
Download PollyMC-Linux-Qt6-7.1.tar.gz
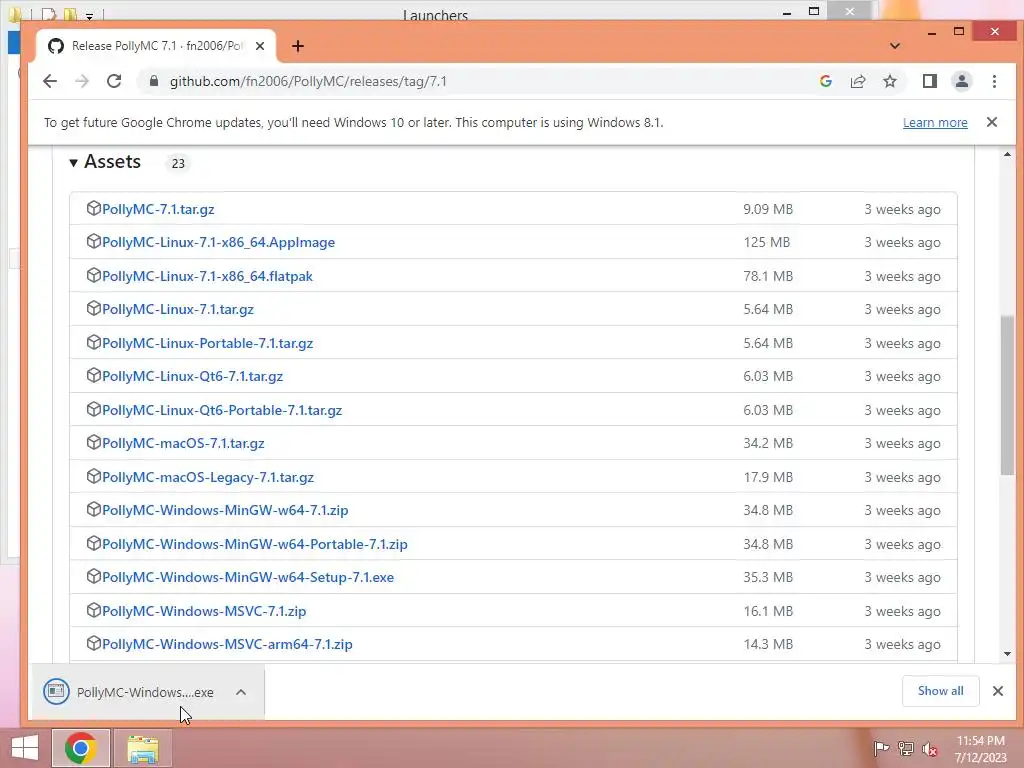tap(193, 377)
